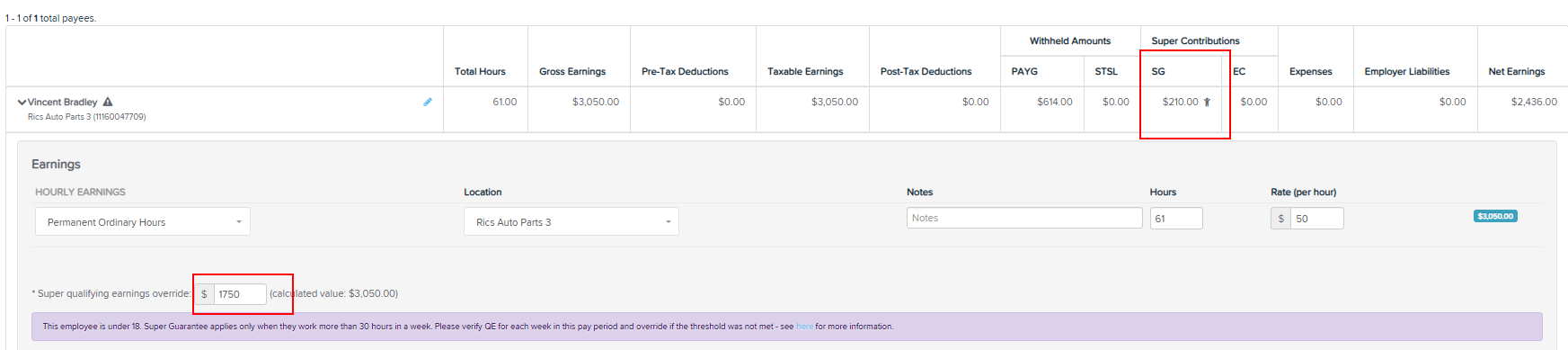Screen dimensions: 1568x350
Task: Click the $3,050.00 earnings badge
Action: point(1495,216)
